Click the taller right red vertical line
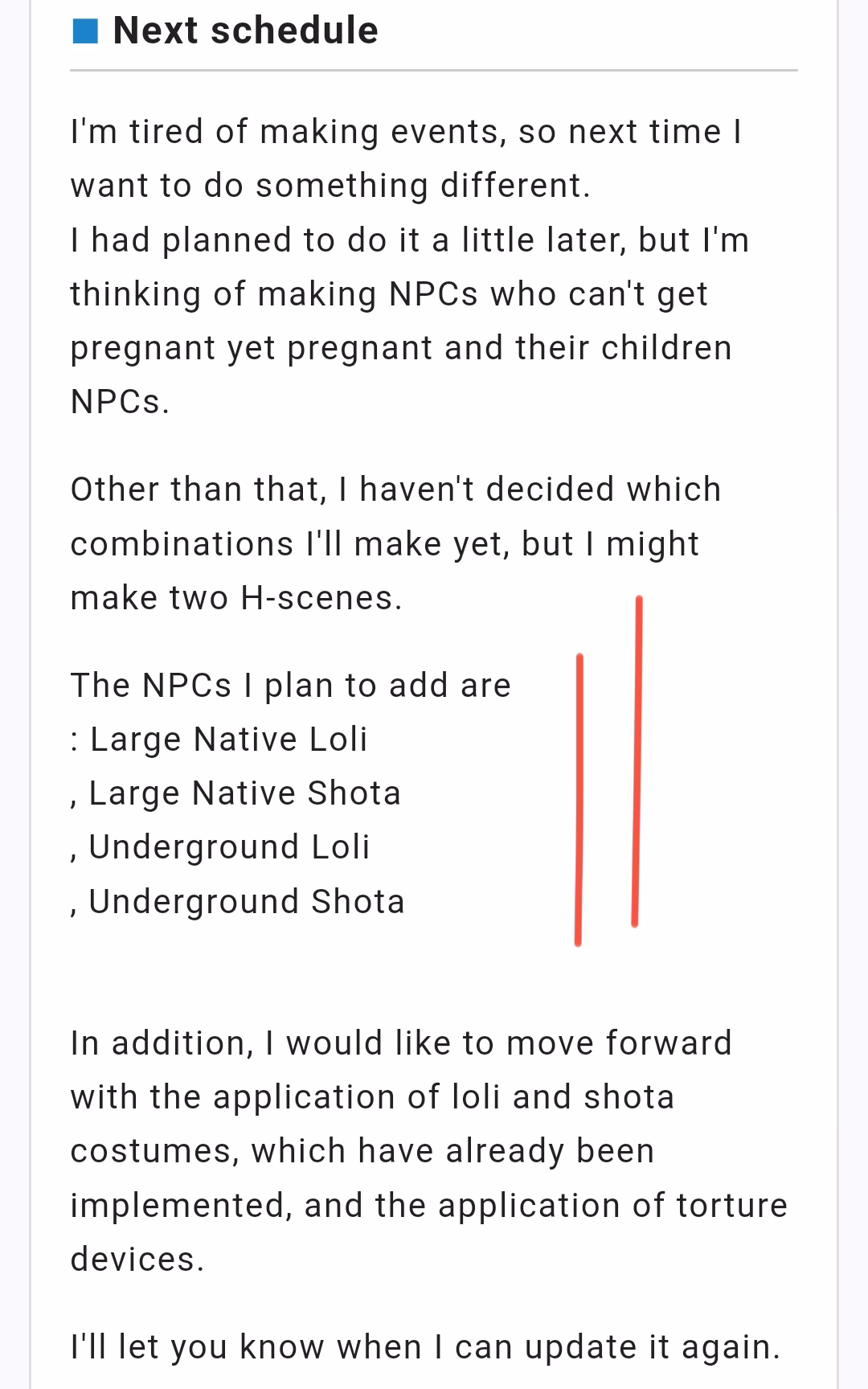868x1389 pixels. (637, 760)
